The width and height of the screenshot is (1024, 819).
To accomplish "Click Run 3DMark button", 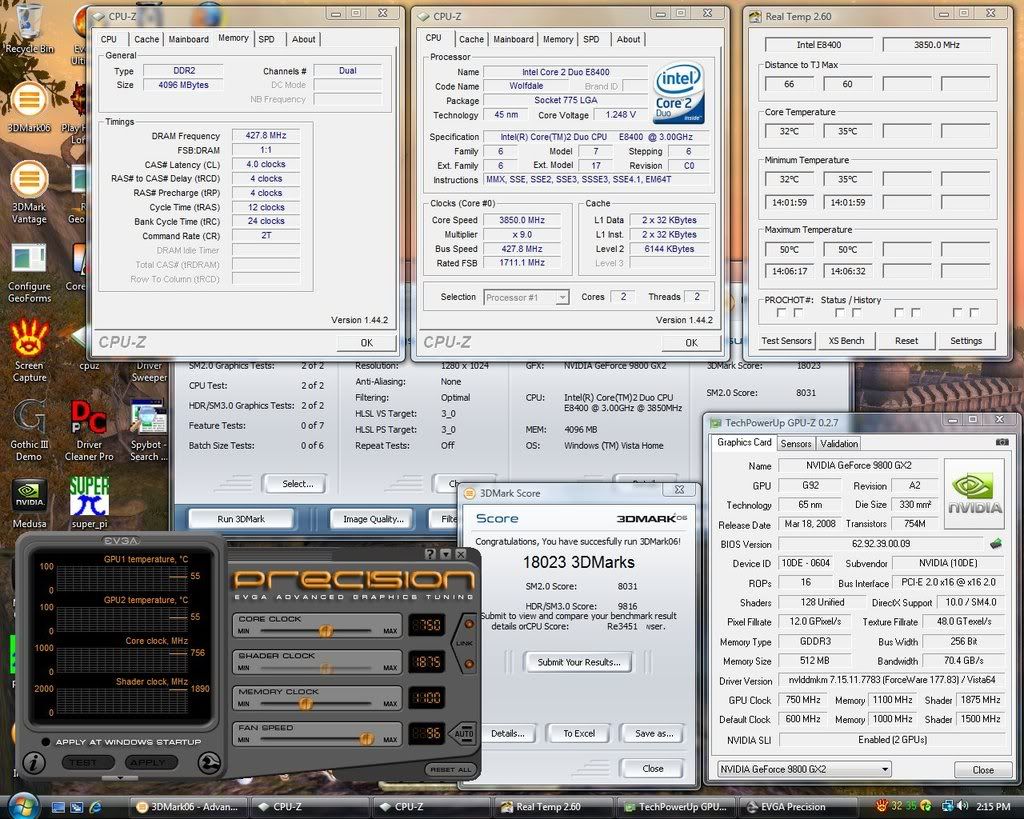I will click(x=241, y=519).
